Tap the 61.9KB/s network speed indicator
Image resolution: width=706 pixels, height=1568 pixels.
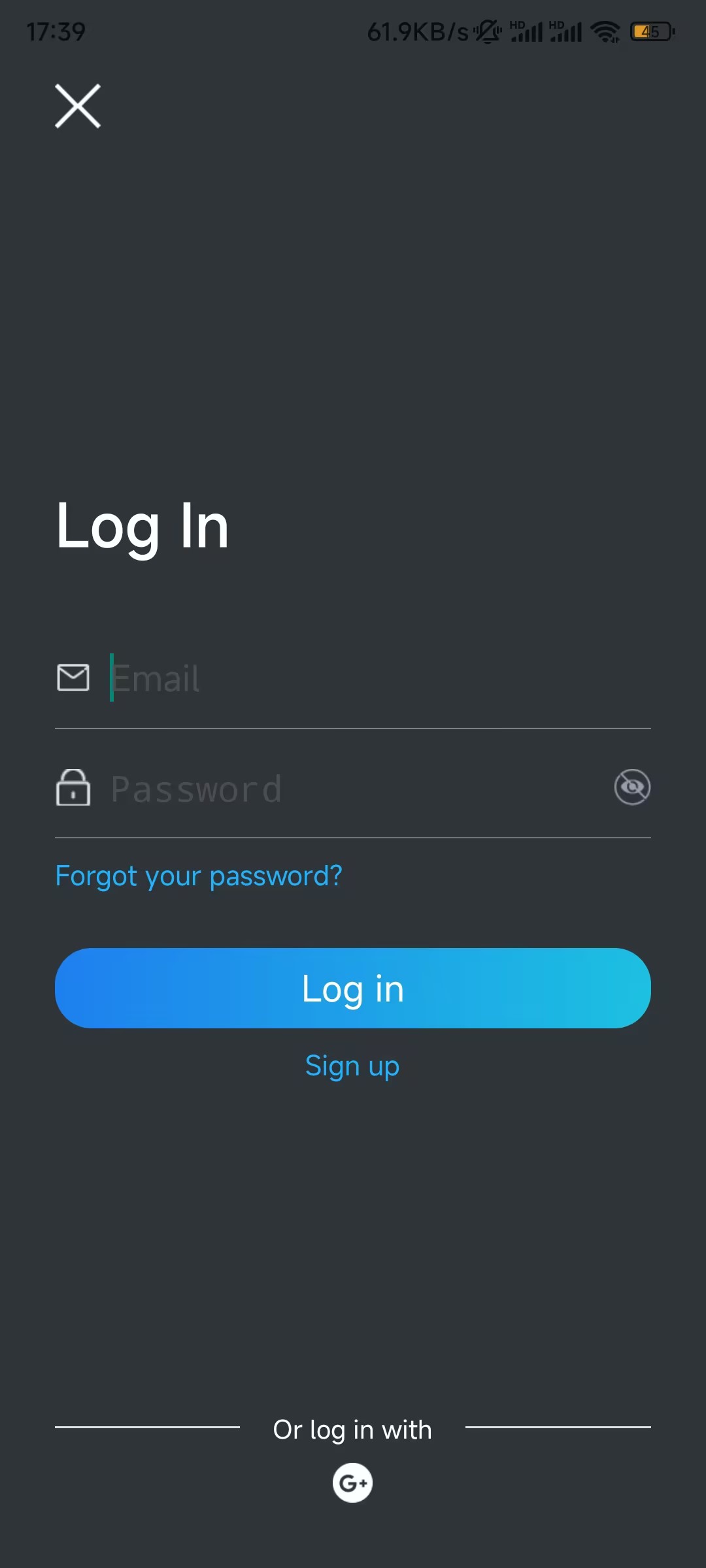418,31
